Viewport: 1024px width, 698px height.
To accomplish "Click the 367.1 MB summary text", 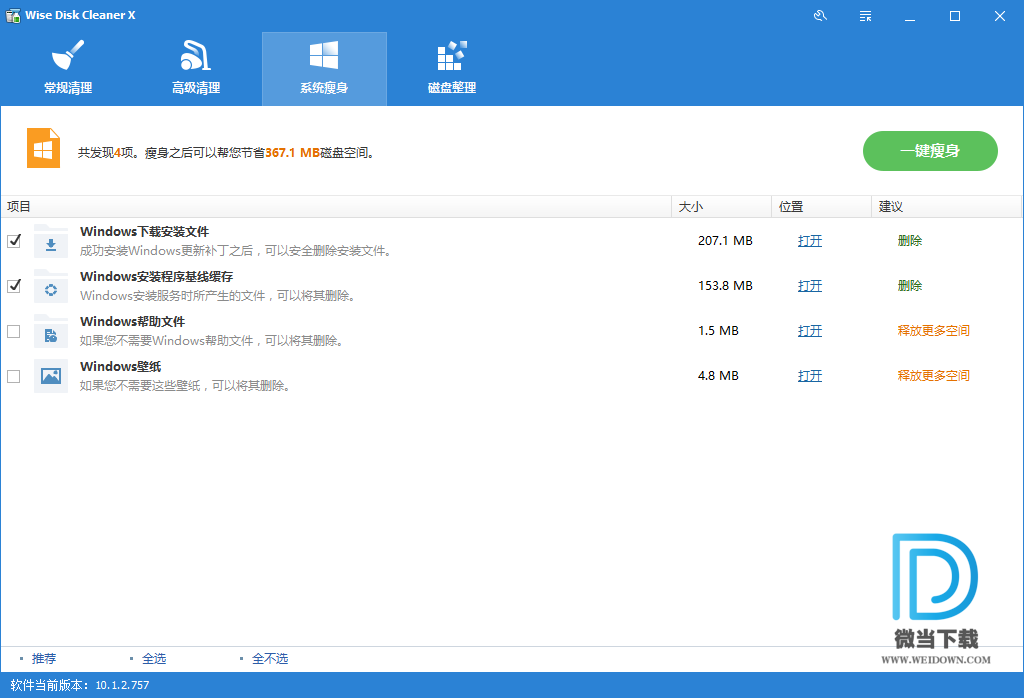I will (293, 153).
